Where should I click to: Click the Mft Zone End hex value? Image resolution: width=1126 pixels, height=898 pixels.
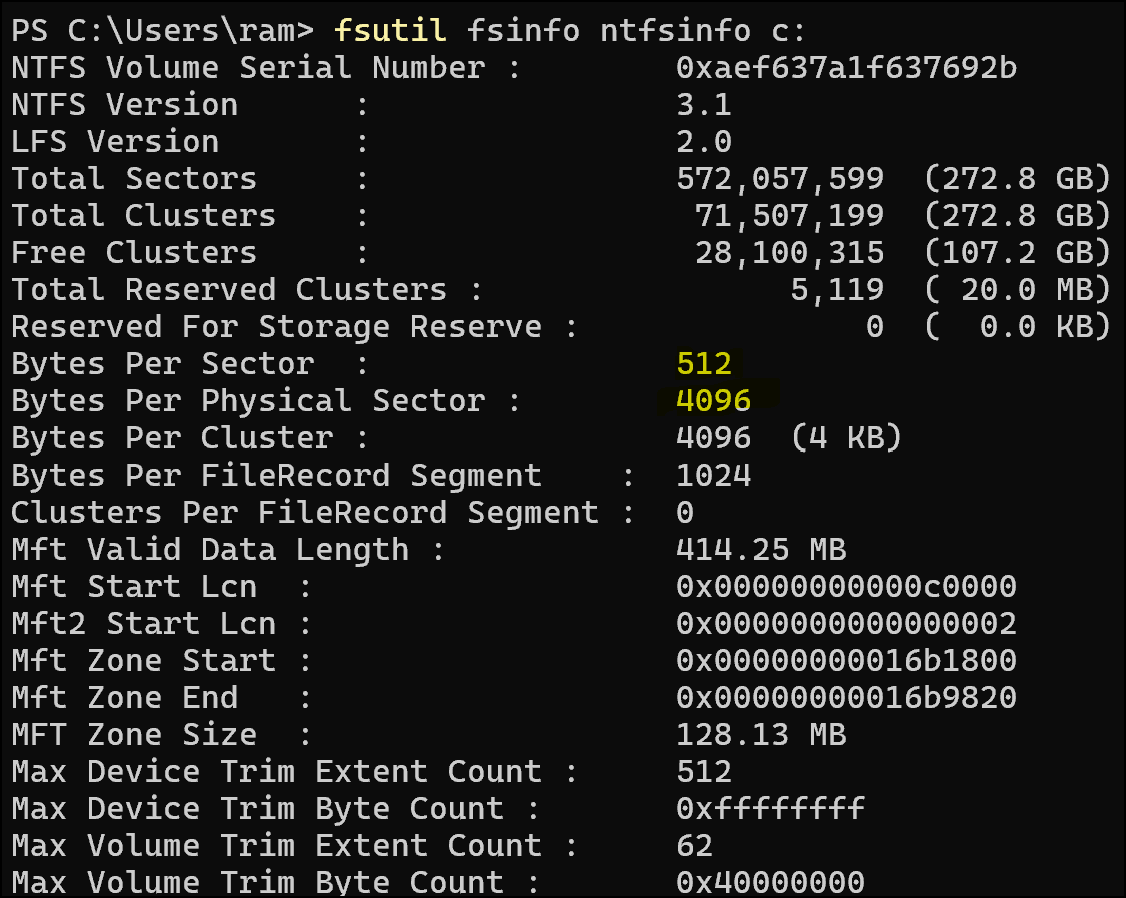click(846, 697)
